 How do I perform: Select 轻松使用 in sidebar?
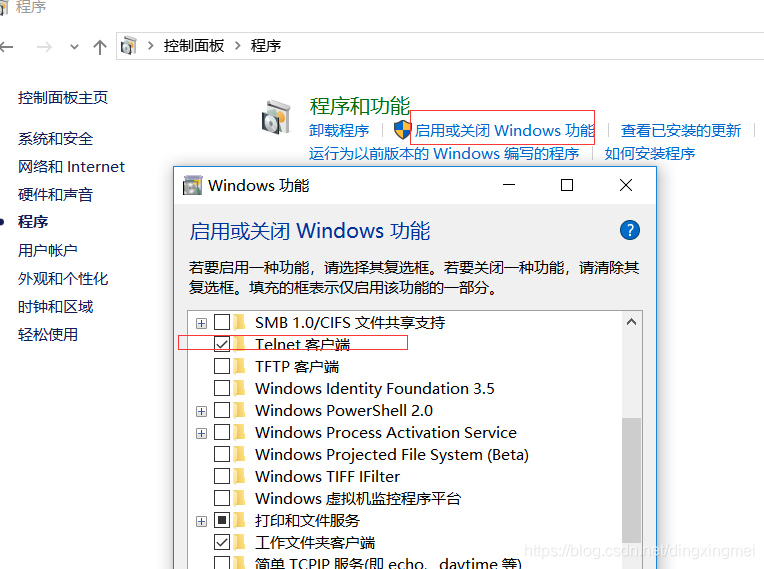click(48, 335)
